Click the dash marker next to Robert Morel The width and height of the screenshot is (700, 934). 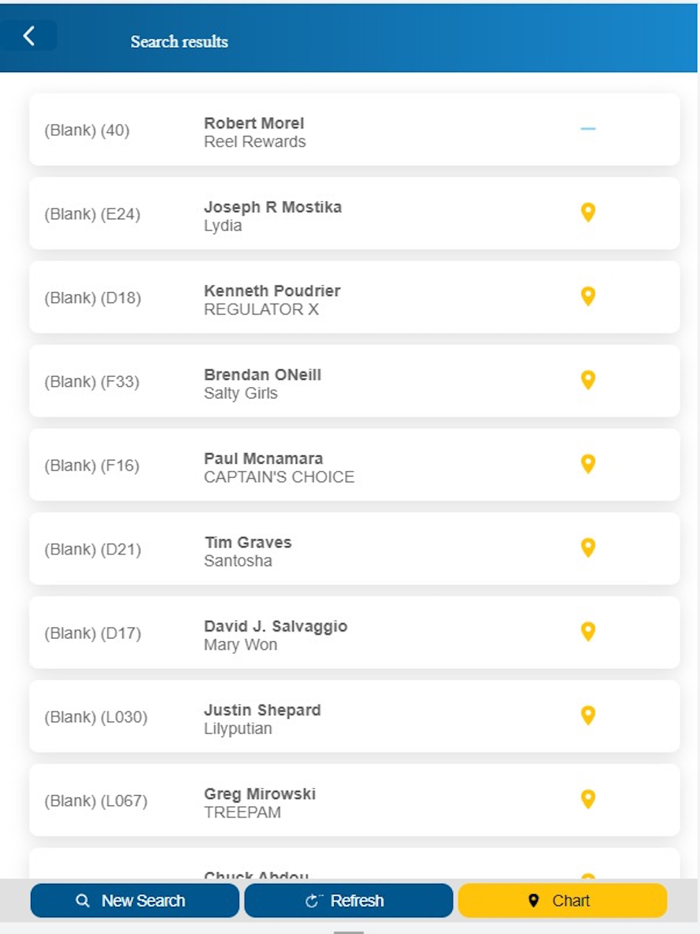tap(588, 129)
